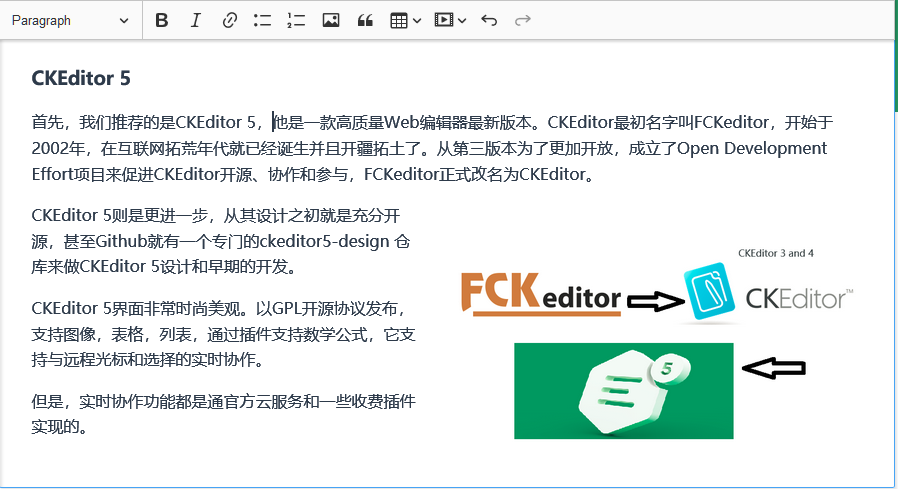Insert a link
The width and height of the screenshot is (898, 489).
pyautogui.click(x=229, y=21)
